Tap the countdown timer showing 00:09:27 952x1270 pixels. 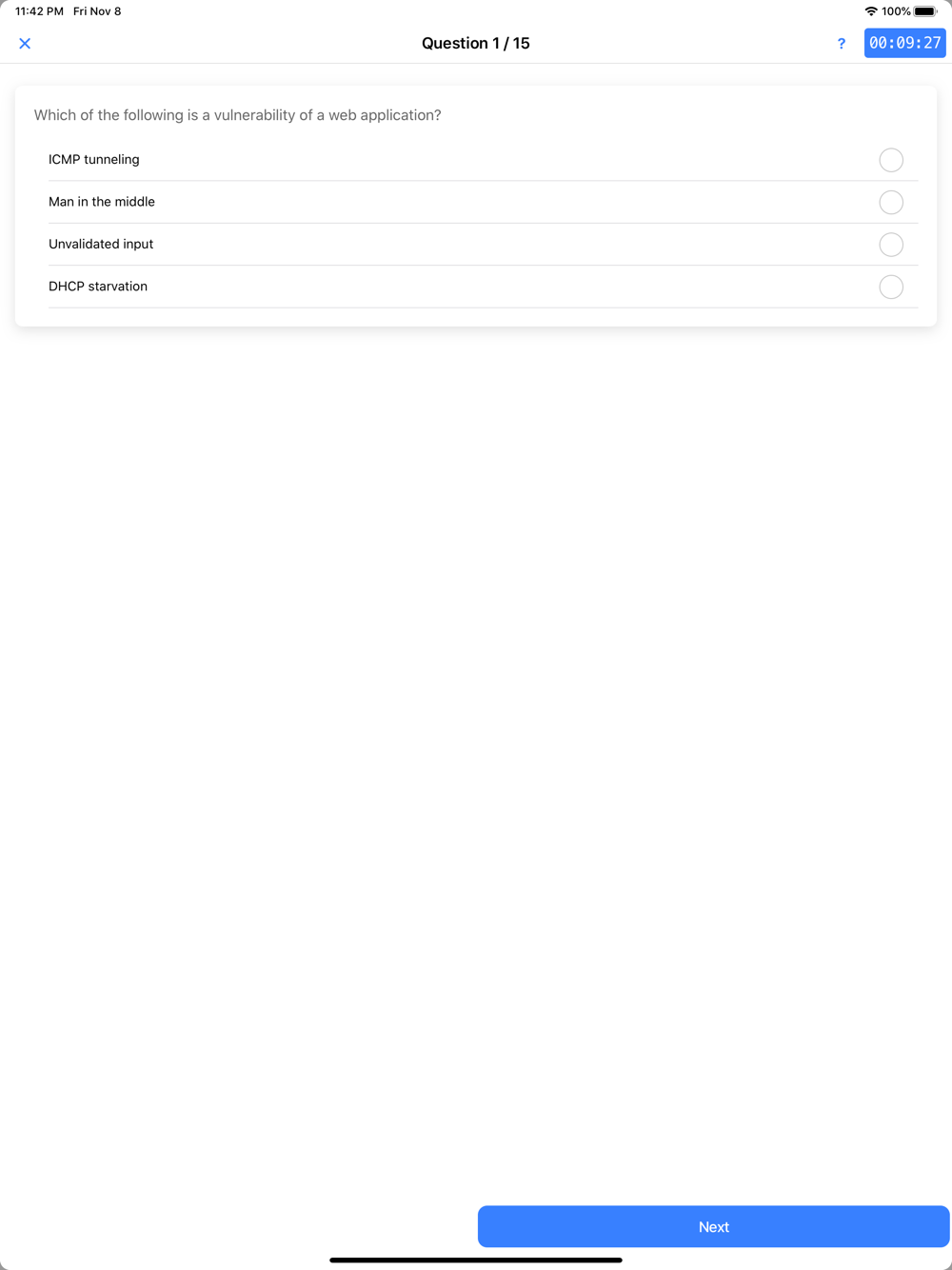pyautogui.click(x=905, y=43)
